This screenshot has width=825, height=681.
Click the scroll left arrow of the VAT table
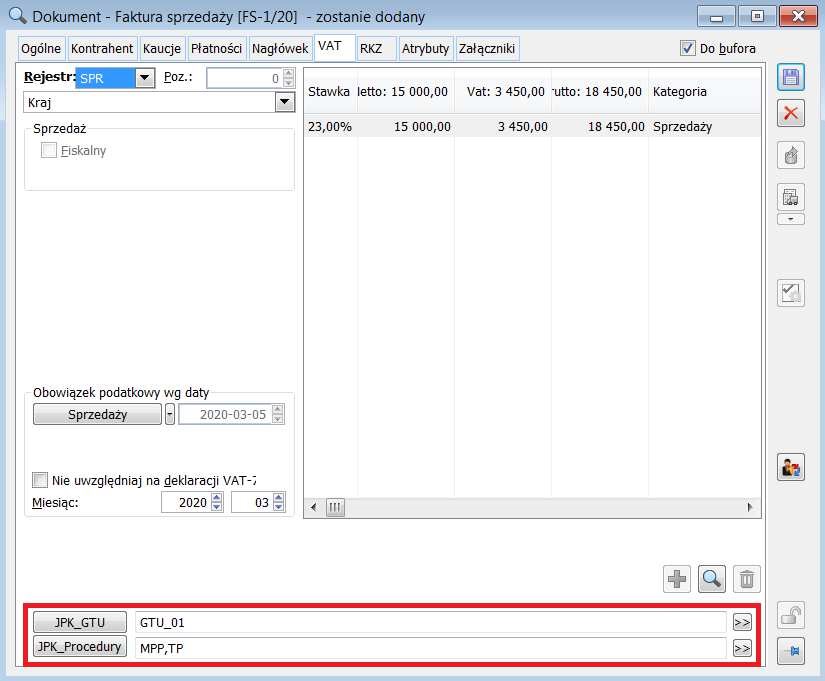tap(314, 508)
